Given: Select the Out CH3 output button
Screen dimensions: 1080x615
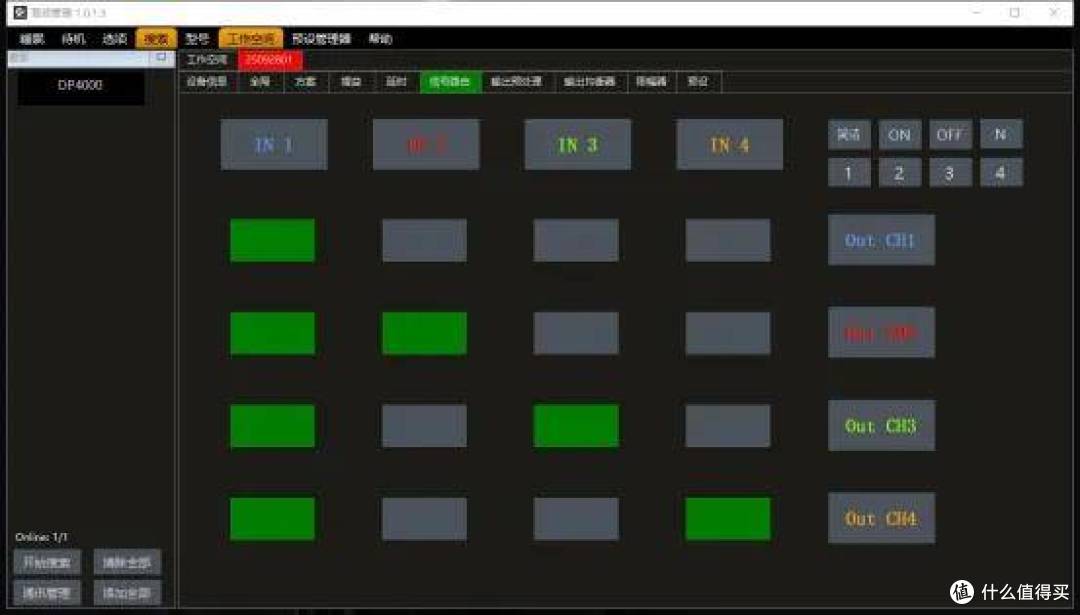Looking at the screenshot, I should pyautogui.click(x=881, y=426).
